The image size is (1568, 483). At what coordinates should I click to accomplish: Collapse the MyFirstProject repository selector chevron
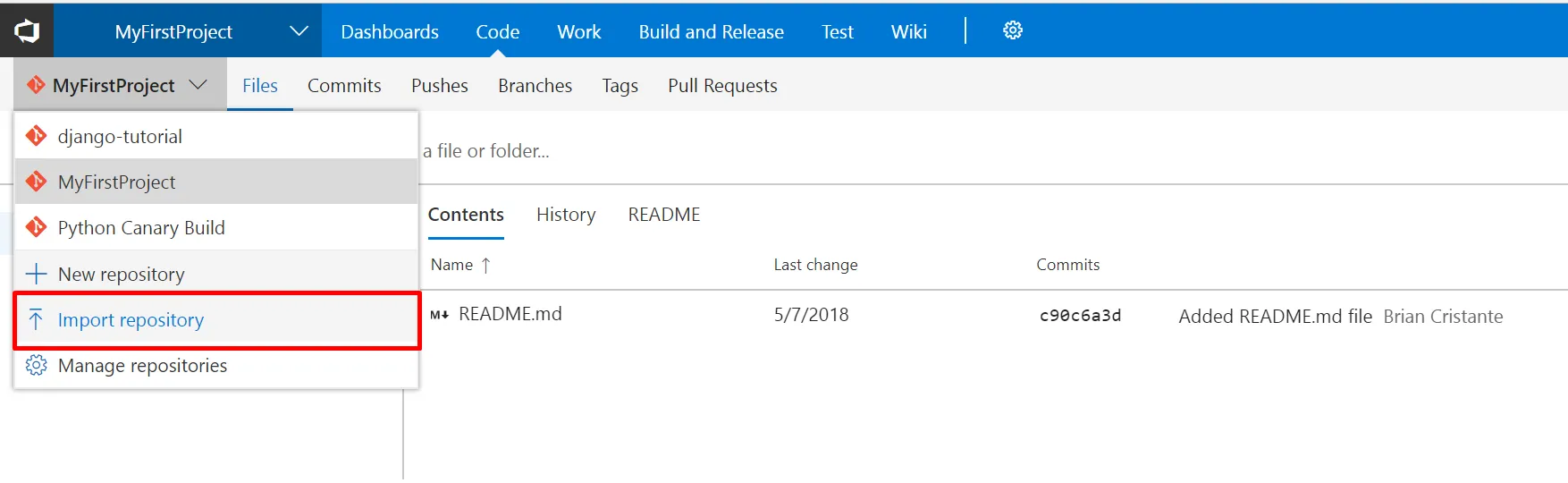pos(198,85)
